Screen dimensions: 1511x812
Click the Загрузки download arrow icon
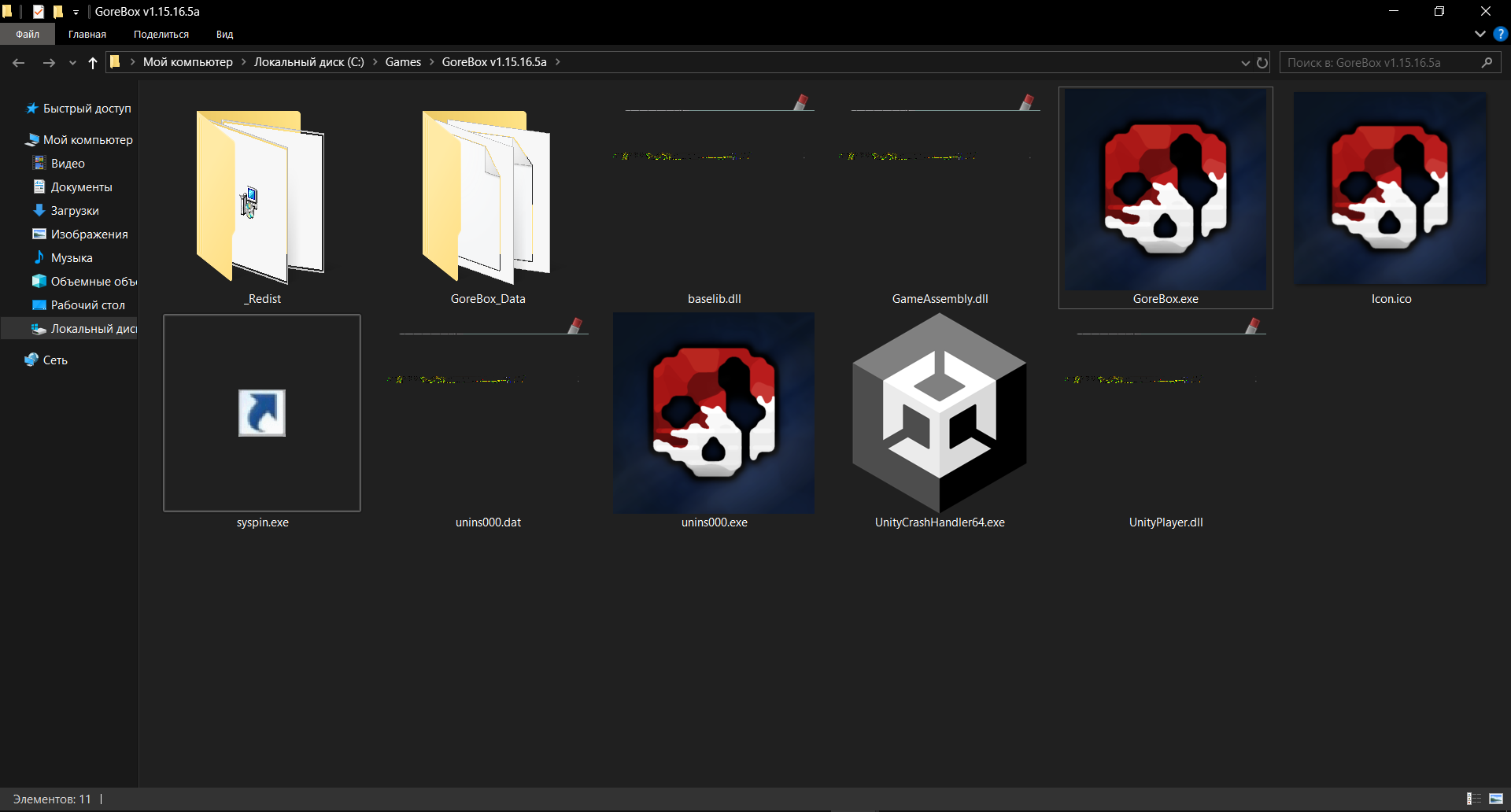pos(39,210)
